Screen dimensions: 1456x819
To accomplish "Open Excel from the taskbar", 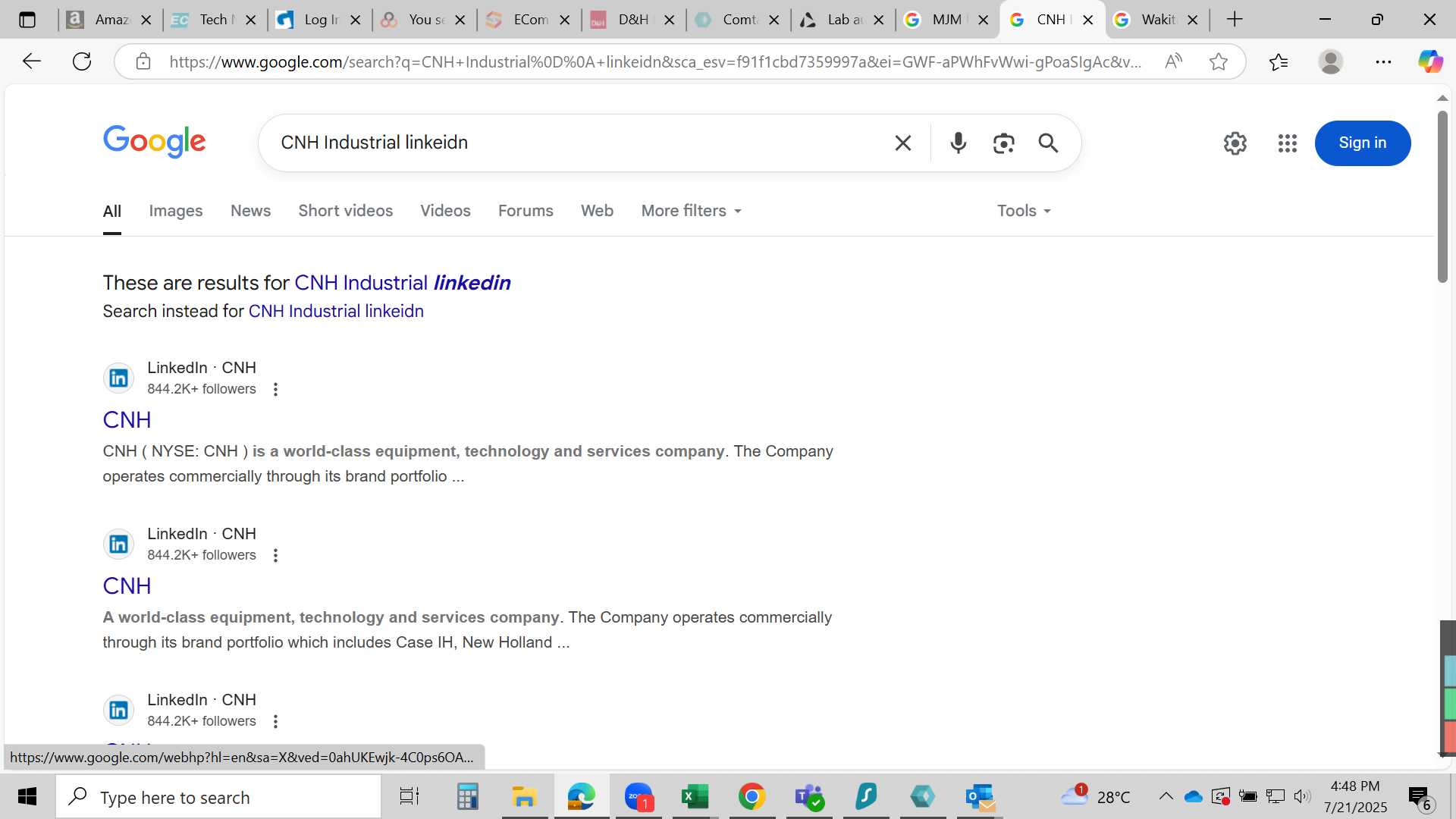I will [x=694, y=796].
